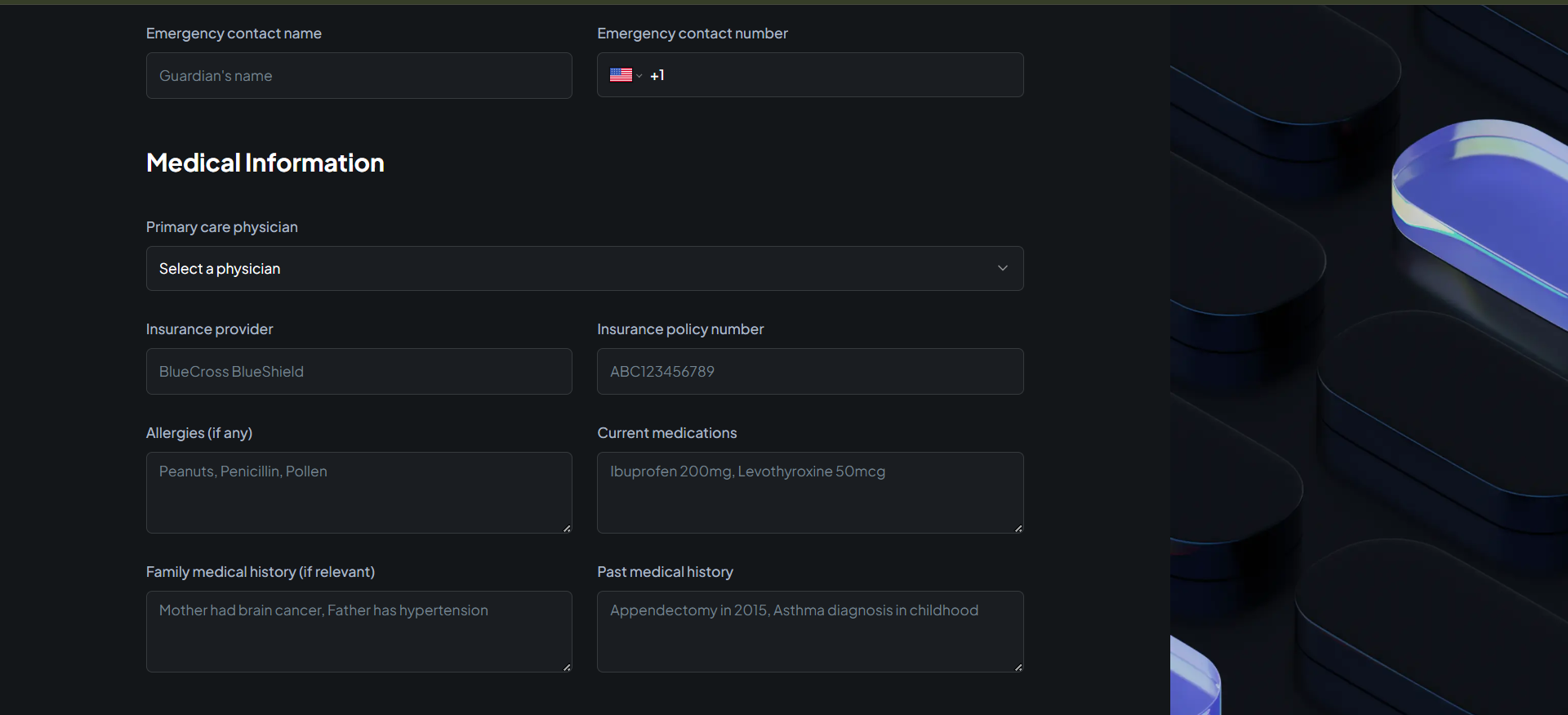Click the Emergency contact number phone field
This screenshot has width=1568, height=715.
pyautogui.click(x=810, y=75)
